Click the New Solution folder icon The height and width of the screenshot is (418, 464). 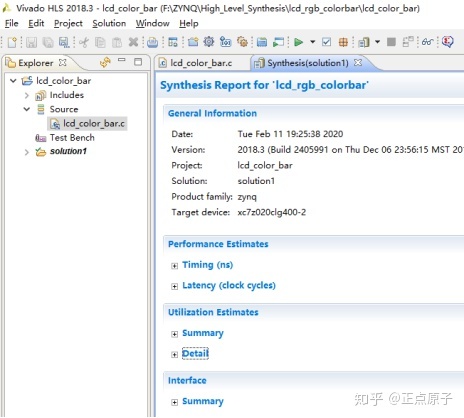pos(193,42)
